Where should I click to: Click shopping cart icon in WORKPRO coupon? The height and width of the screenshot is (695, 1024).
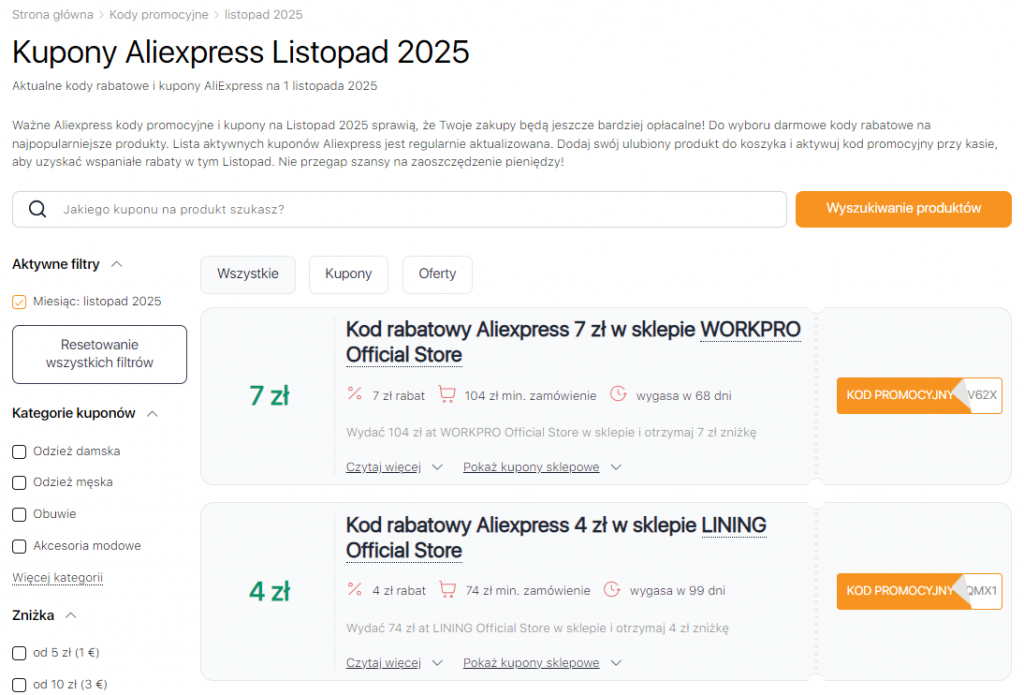448,394
